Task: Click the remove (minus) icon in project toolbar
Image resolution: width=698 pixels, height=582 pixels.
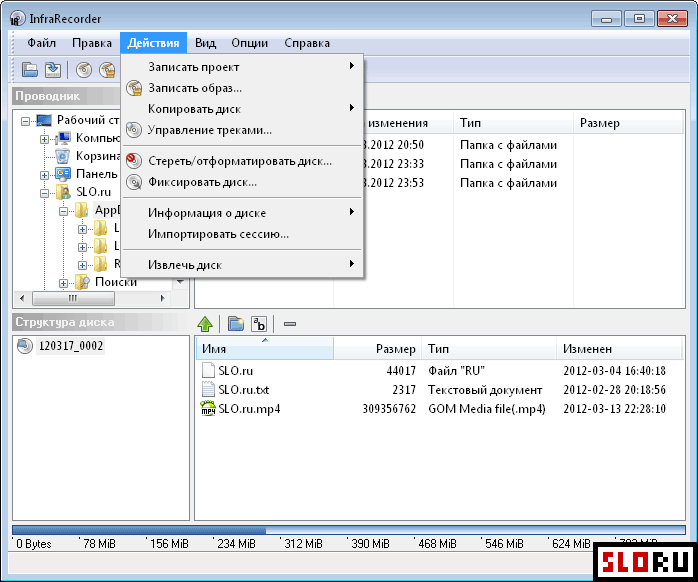Action: click(290, 324)
